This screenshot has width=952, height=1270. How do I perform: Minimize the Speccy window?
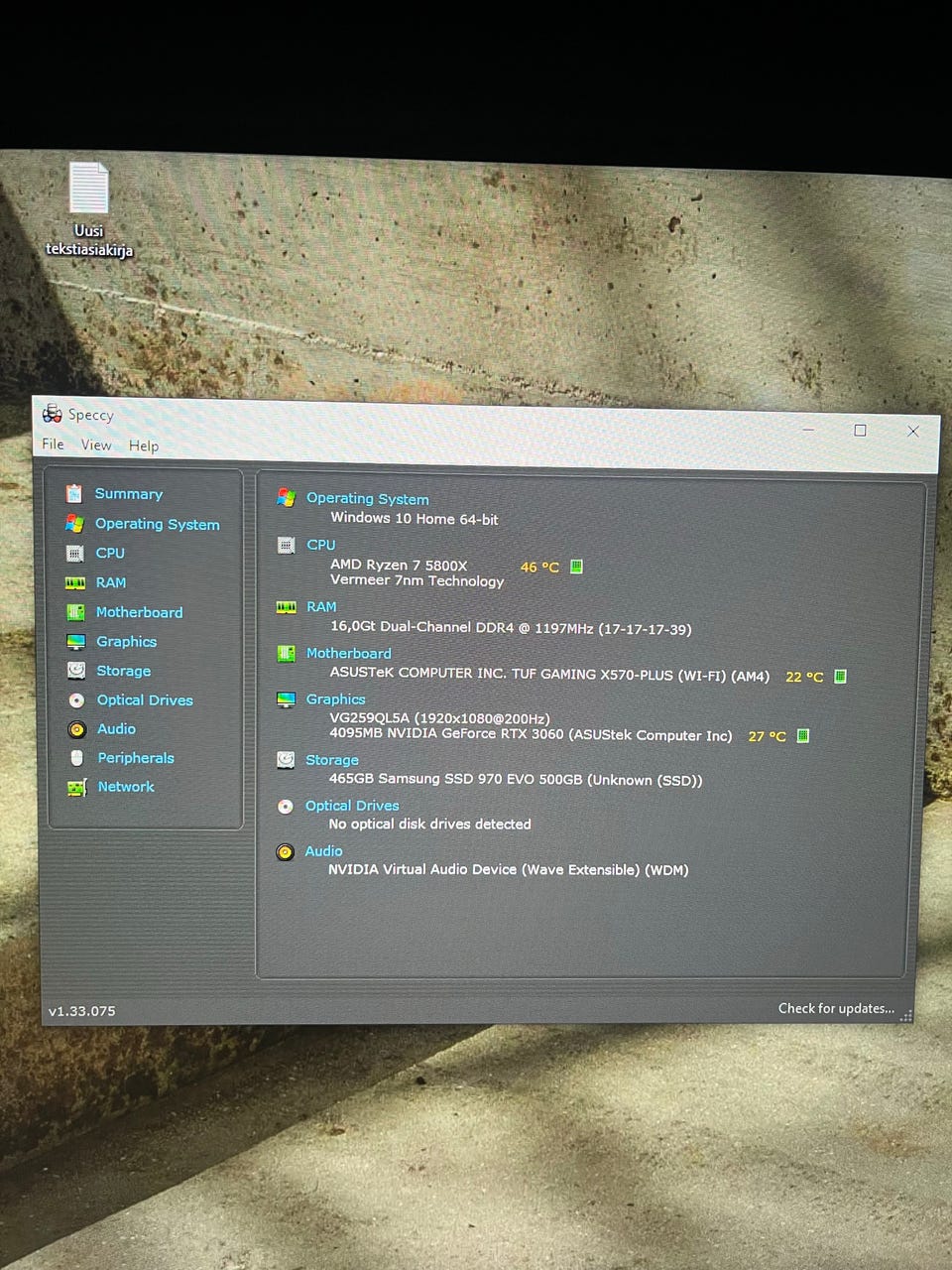808,430
